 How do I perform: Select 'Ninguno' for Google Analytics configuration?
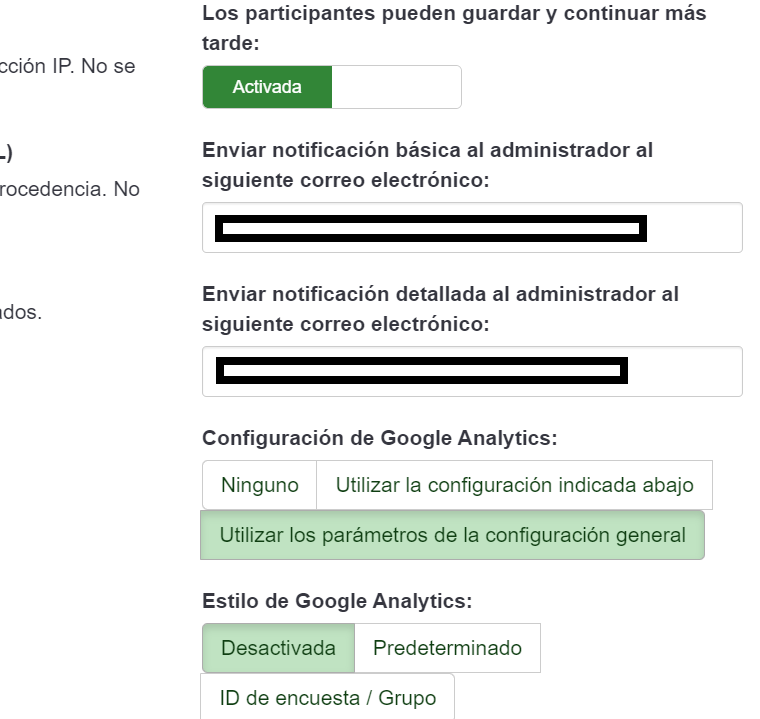pyautogui.click(x=260, y=485)
